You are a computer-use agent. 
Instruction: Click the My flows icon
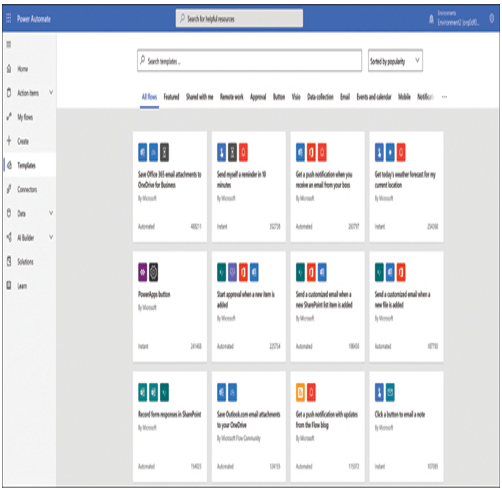tap(9, 117)
